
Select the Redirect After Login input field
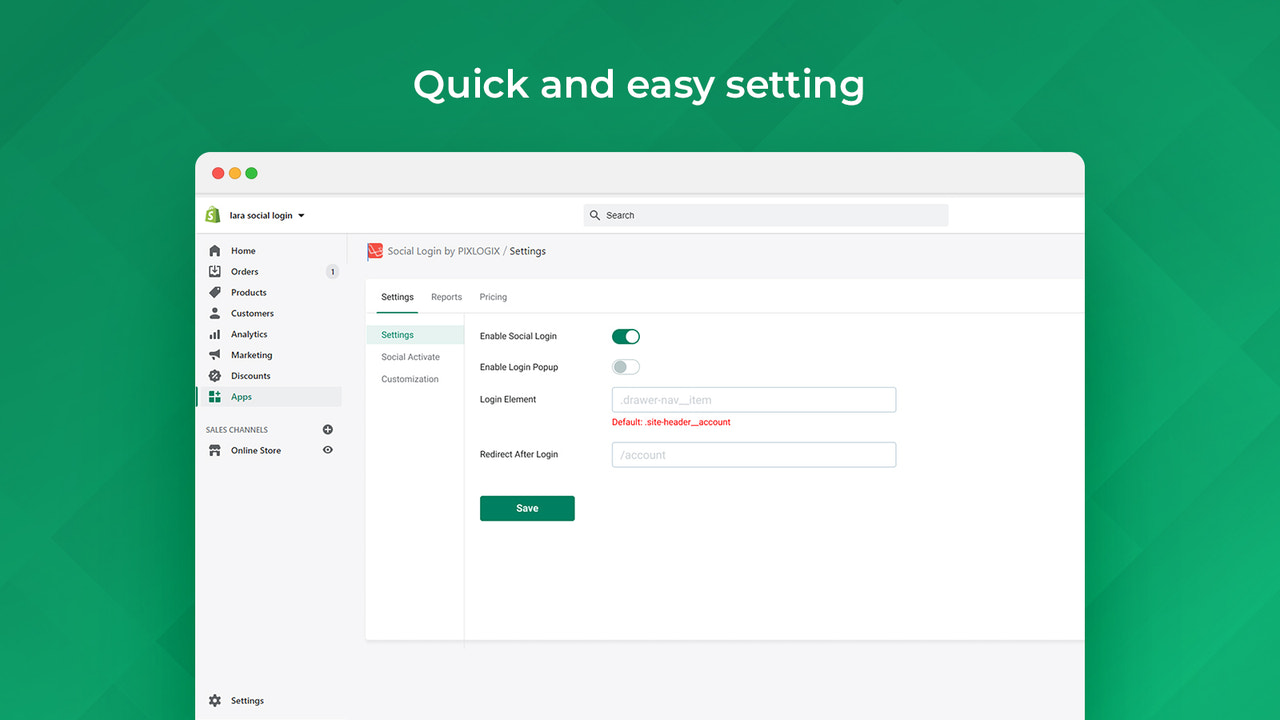(x=753, y=454)
